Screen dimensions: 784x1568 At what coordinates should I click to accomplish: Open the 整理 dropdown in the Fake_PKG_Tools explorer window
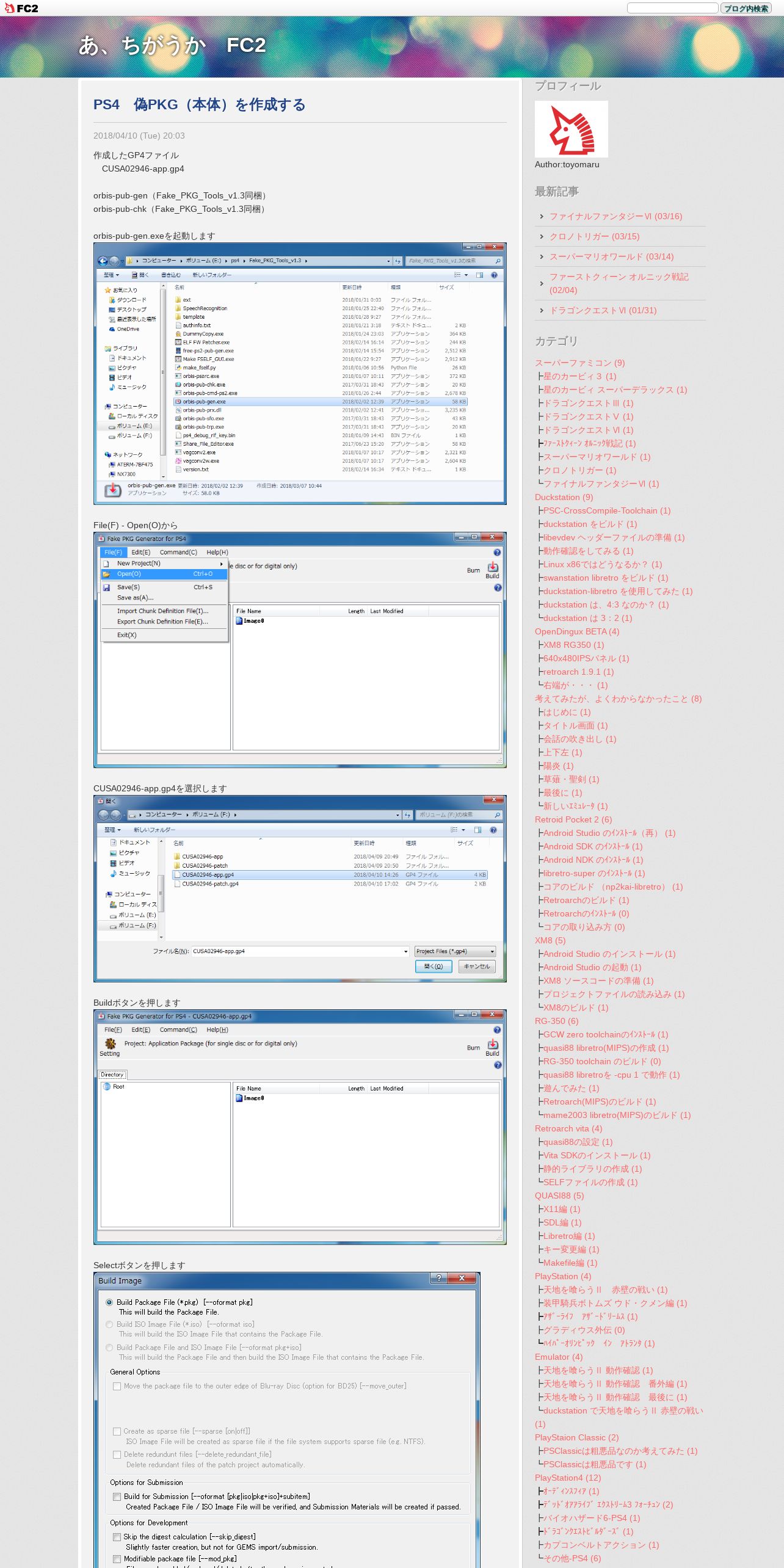pos(111,275)
